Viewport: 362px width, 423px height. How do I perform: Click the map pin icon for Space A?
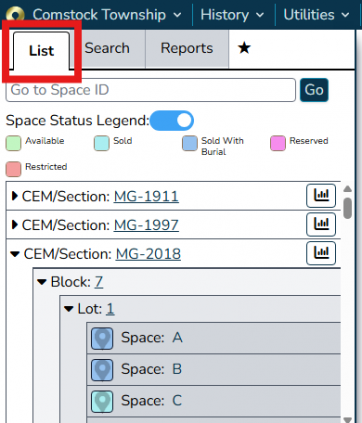pyautogui.click(x=102, y=338)
